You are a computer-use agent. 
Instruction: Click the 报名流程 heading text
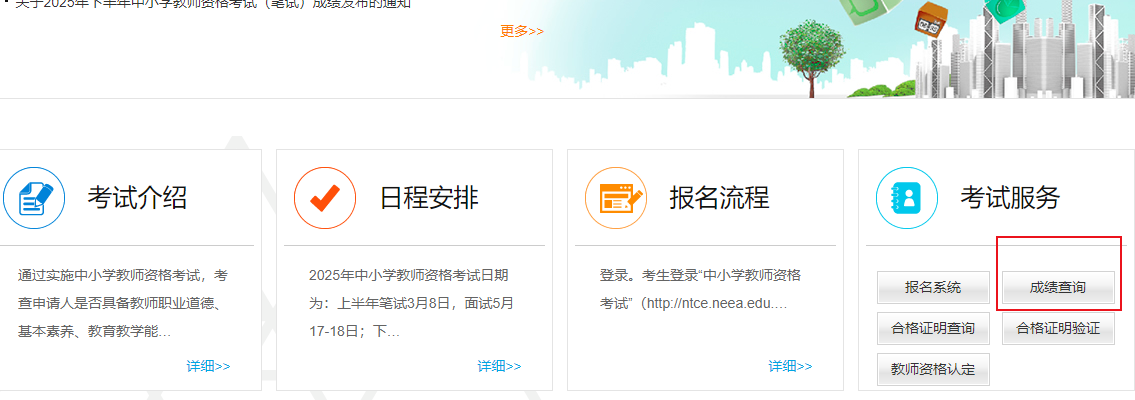click(x=719, y=198)
